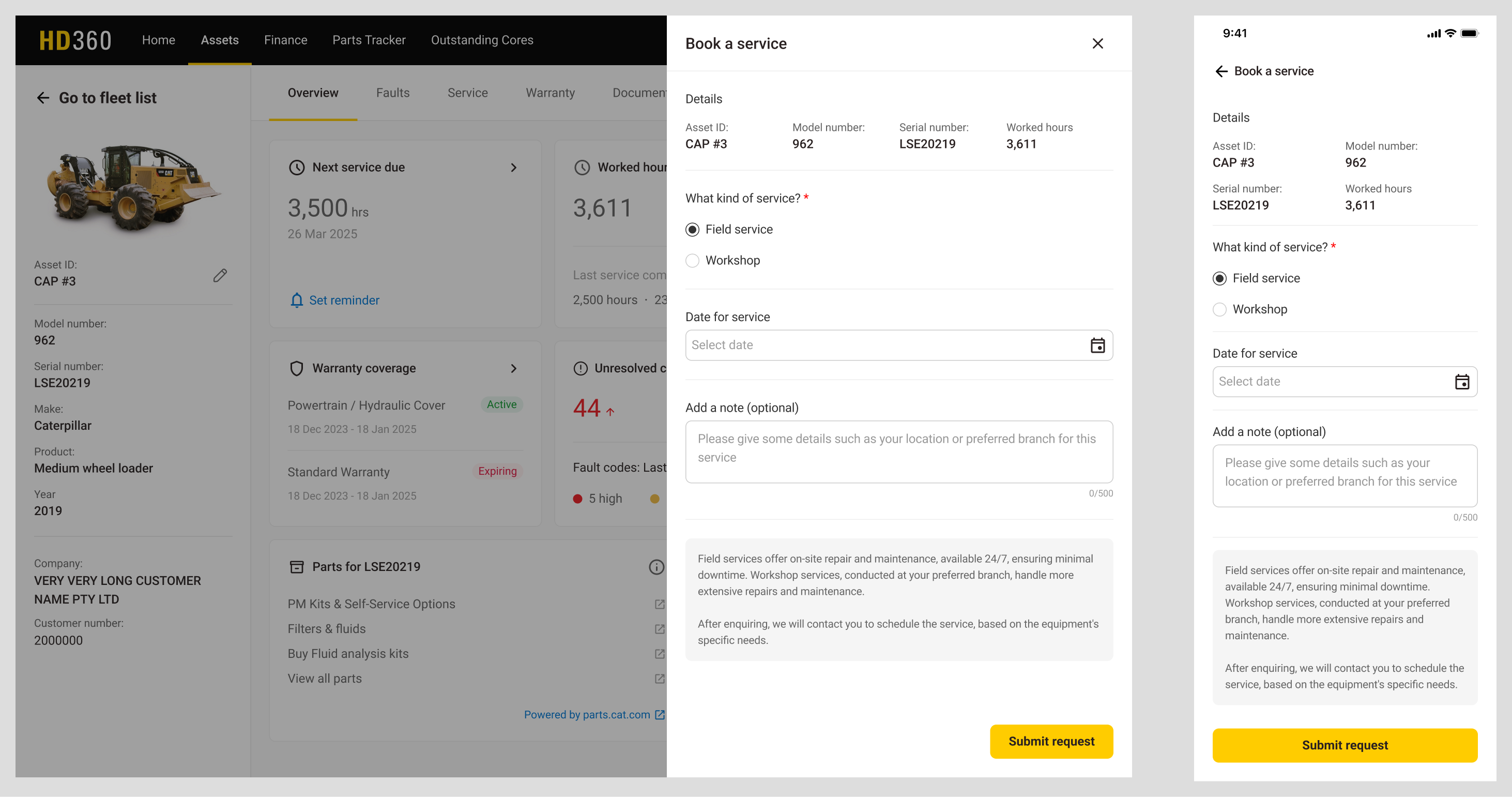
Task: Click Select date field in desktop panel
Action: (x=898, y=345)
